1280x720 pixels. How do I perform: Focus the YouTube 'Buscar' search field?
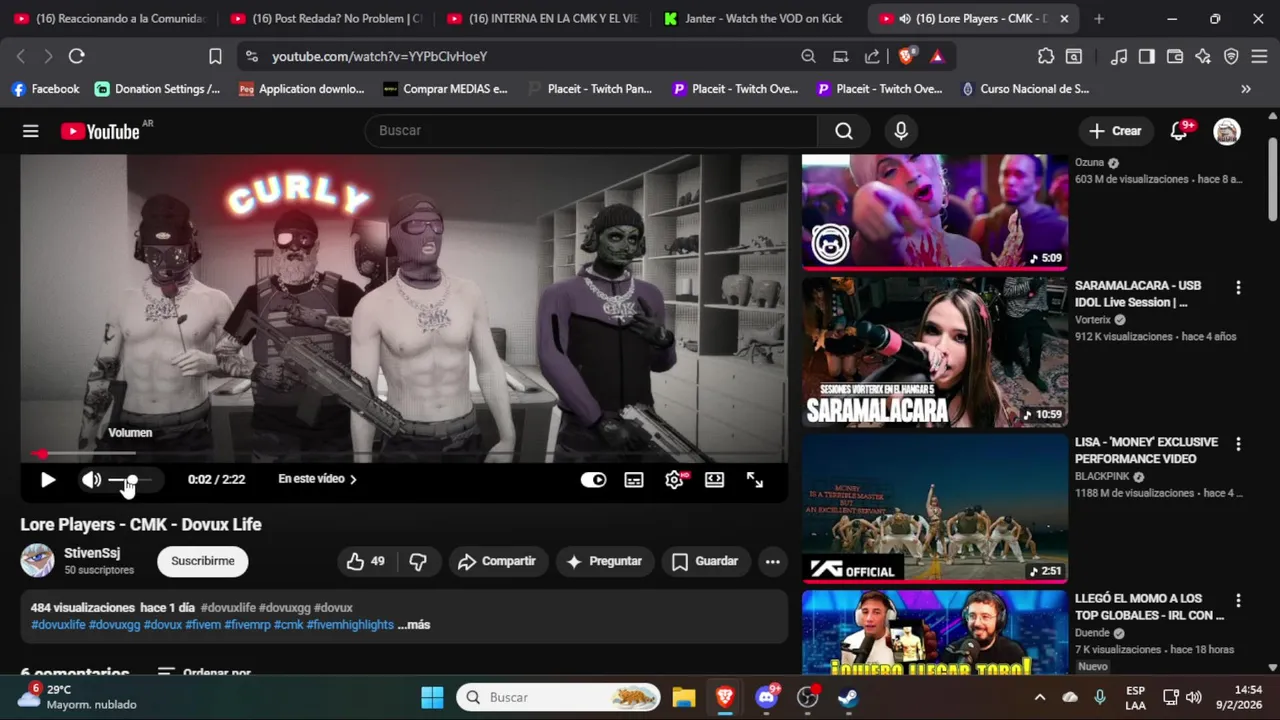(590, 131)
